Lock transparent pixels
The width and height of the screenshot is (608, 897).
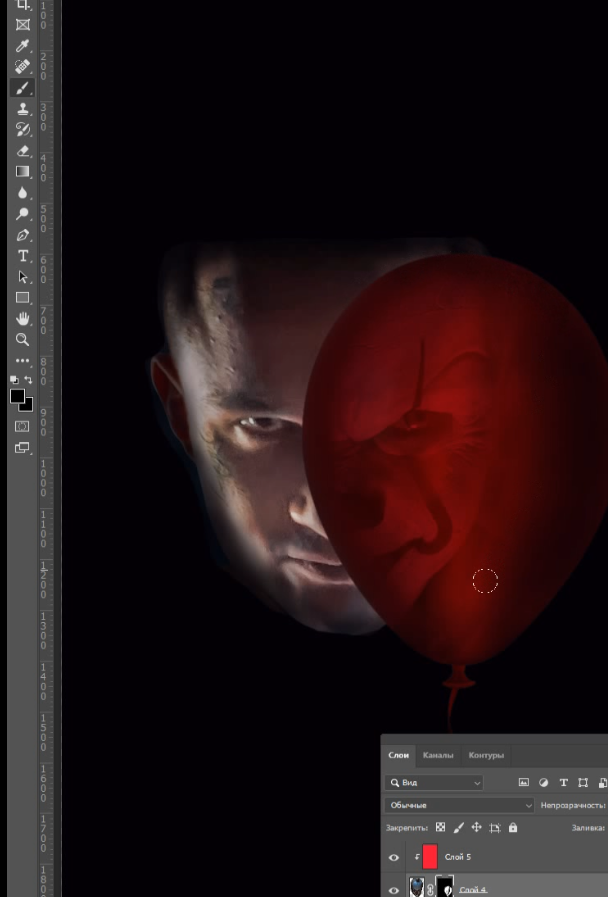click(x=440, y=827)
